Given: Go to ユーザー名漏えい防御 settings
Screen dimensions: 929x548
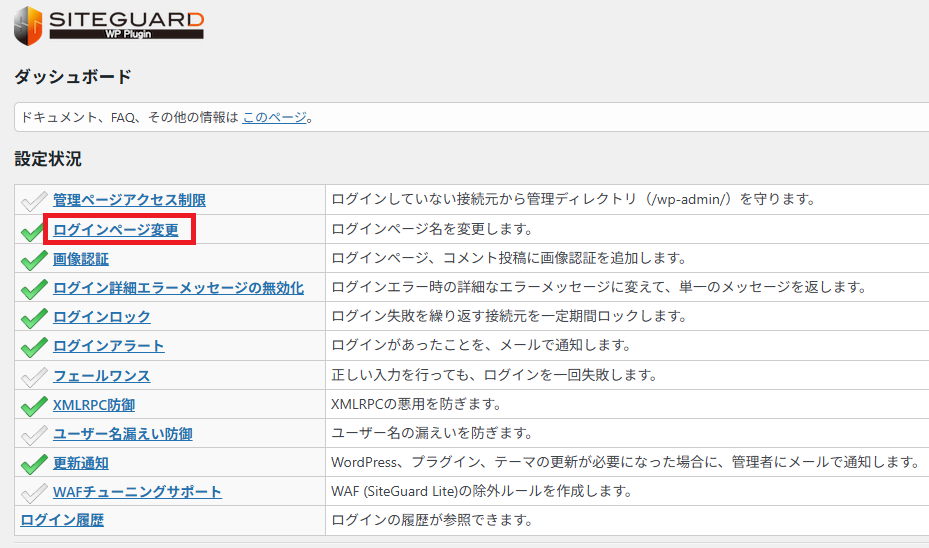Looking at the screenshot, I should pos(122,434).
